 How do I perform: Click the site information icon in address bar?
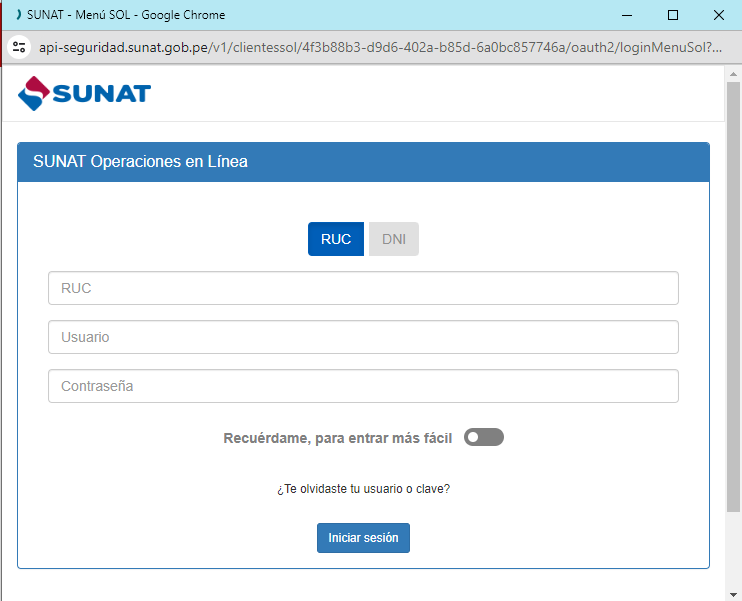19,47
